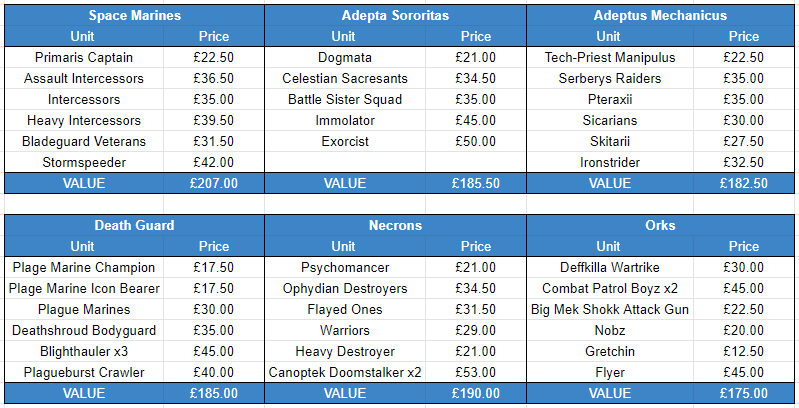Select the Necrons header cell
This screenshot has height=408, width=799.
(x=395, y=225)
